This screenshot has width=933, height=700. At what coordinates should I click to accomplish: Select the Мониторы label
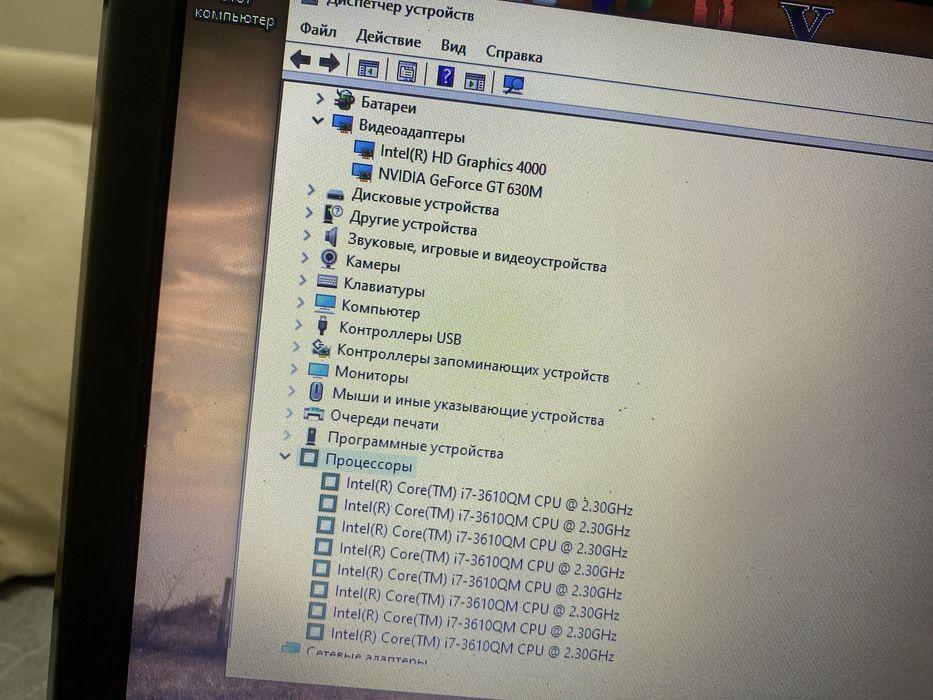[x=371, y=374]
